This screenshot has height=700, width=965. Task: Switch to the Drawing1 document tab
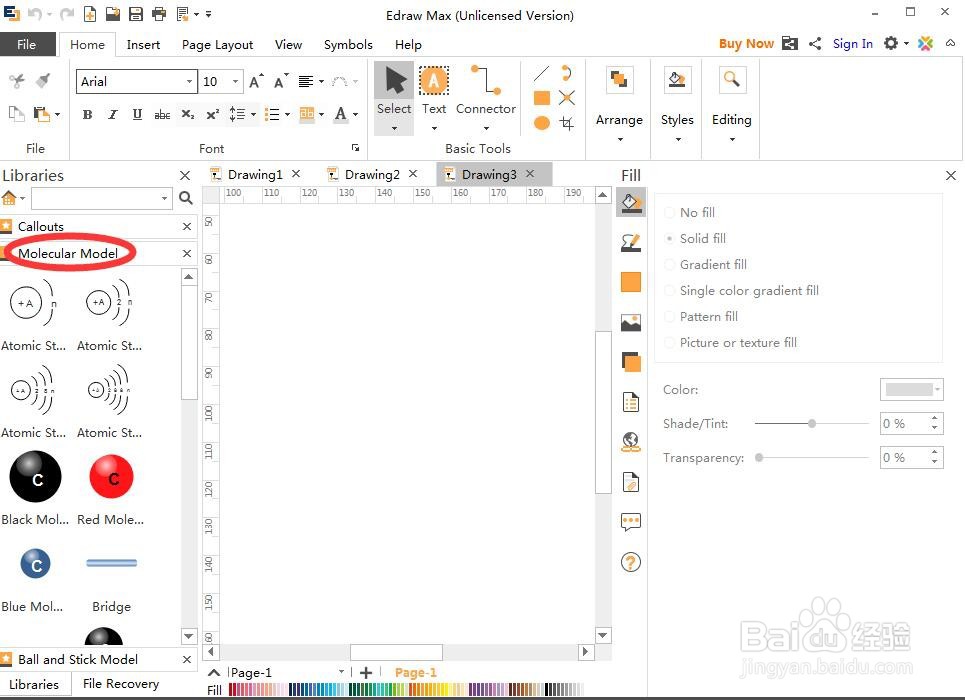255,174
